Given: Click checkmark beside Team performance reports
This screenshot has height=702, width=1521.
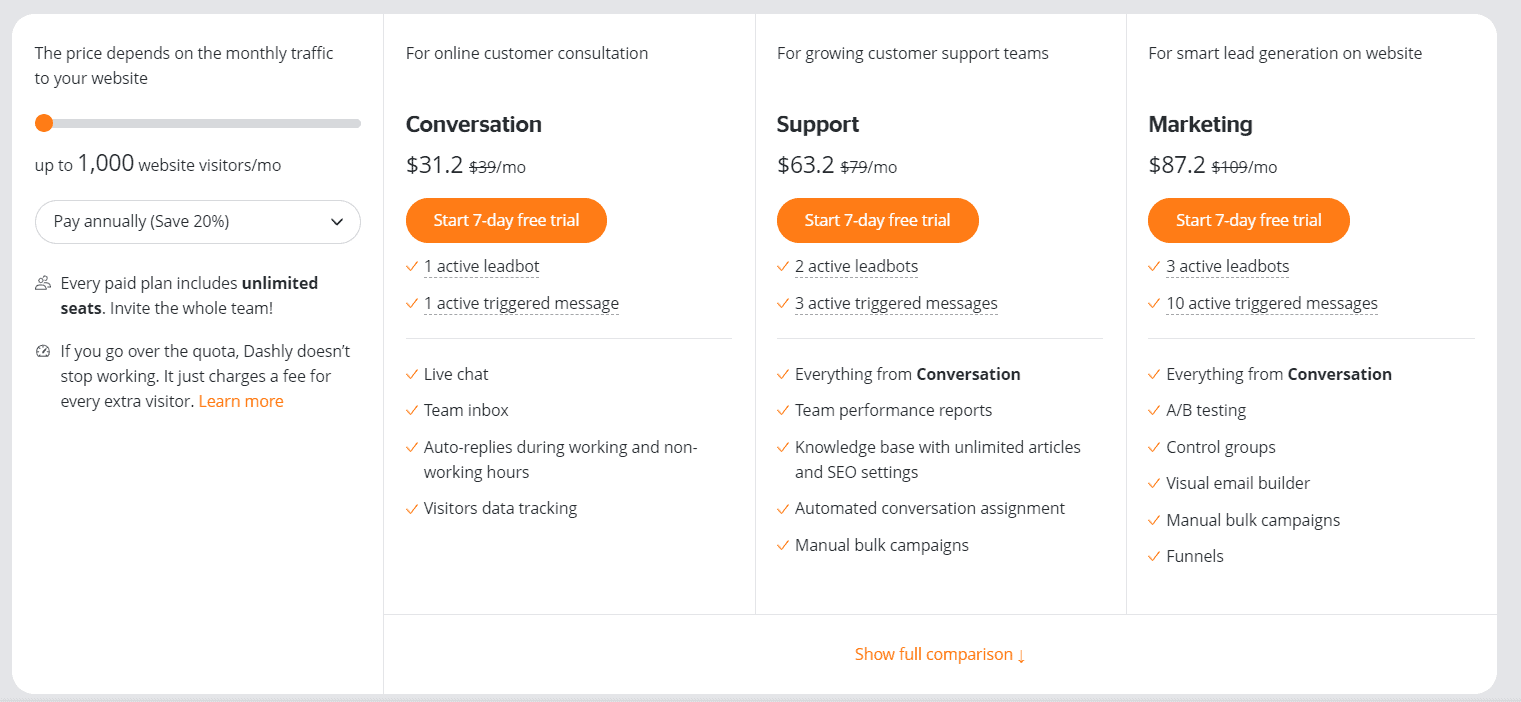Looking at the screenshot, I should click(783, 410).
